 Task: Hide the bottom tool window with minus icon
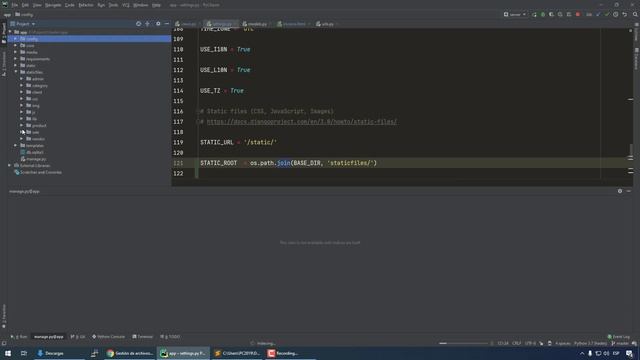click(629, 191)
